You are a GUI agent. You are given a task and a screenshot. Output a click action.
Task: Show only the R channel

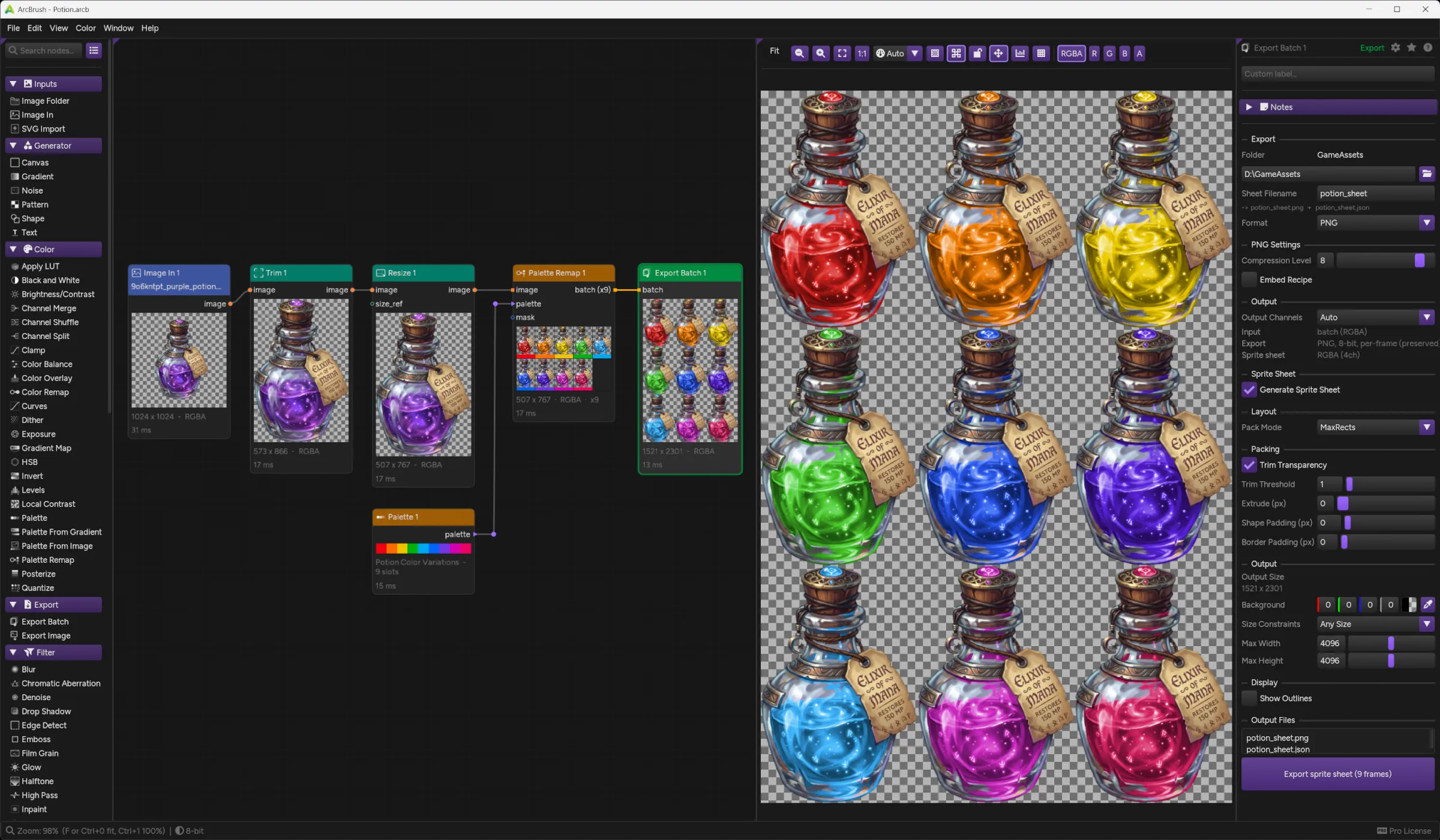[1094, 53]
